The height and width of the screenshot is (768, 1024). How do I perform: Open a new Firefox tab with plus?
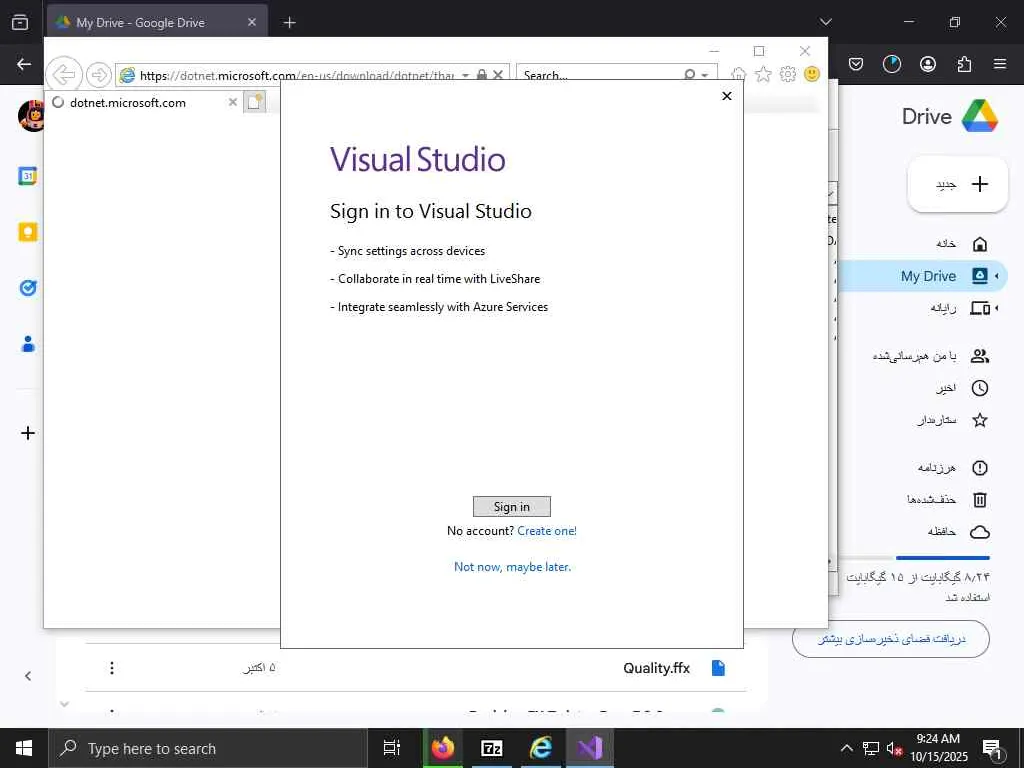coord(289,22)
